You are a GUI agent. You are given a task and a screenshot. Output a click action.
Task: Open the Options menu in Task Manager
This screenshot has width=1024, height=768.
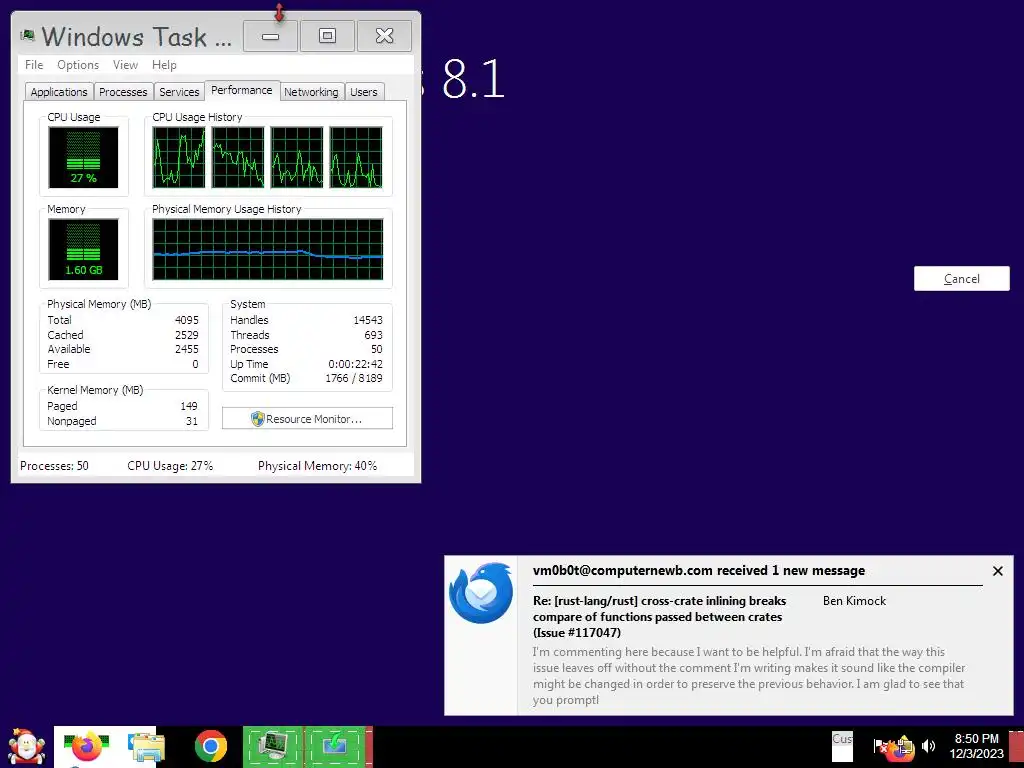78,65
